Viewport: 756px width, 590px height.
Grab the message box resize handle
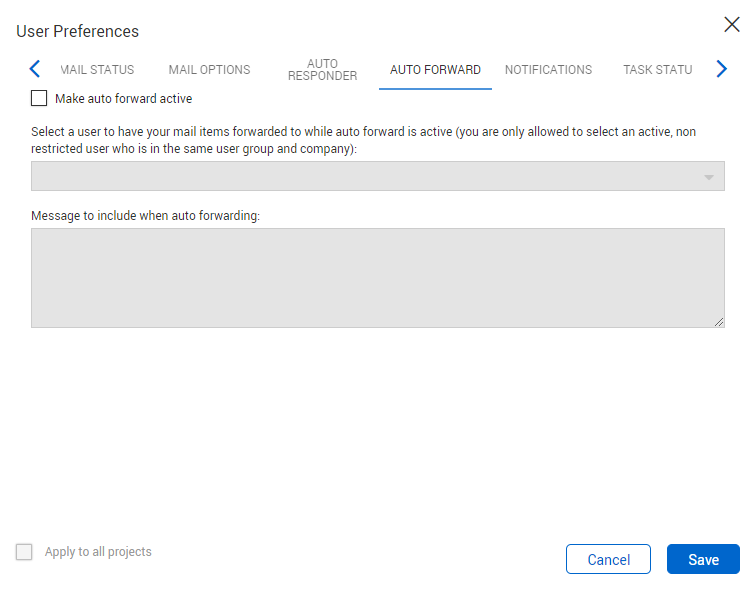(x=719, y=322)
